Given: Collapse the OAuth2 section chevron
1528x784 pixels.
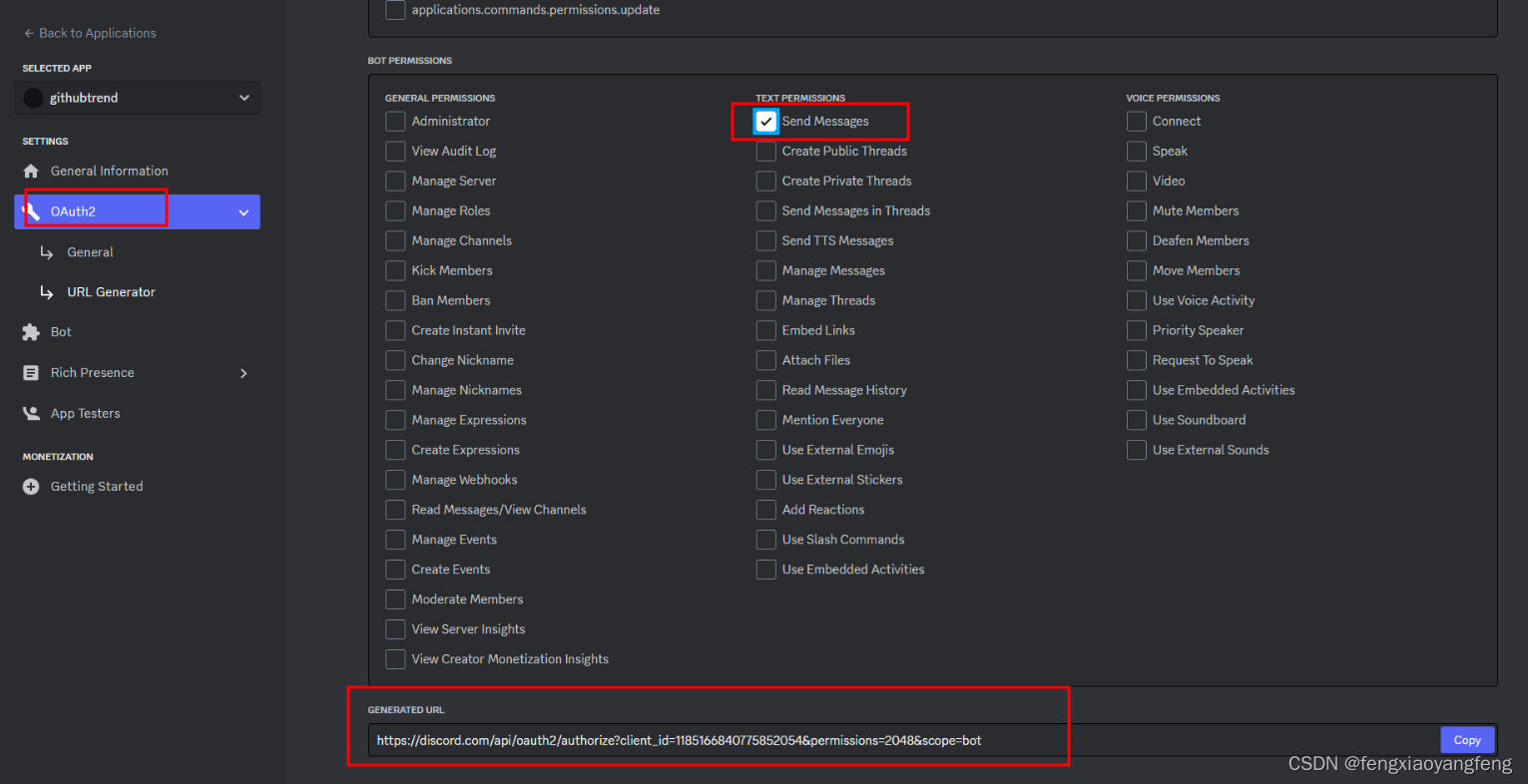Looking at the screenshot, I should point(244,212).
